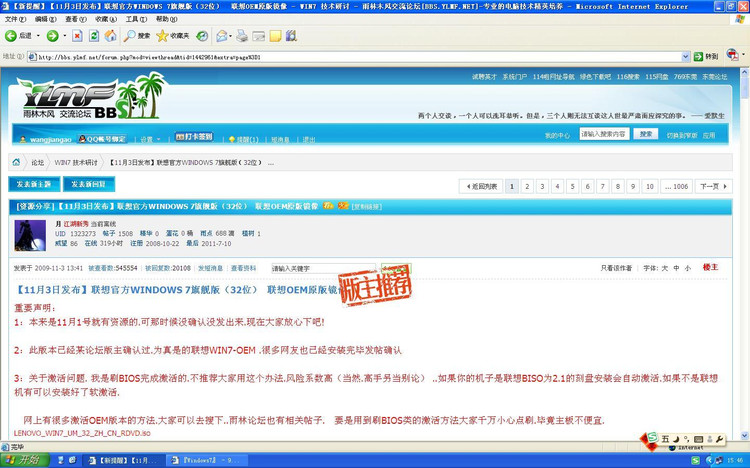Click the daily check-in button
Image resolution: width=750 pixels, height=468 pixels.
194,137
